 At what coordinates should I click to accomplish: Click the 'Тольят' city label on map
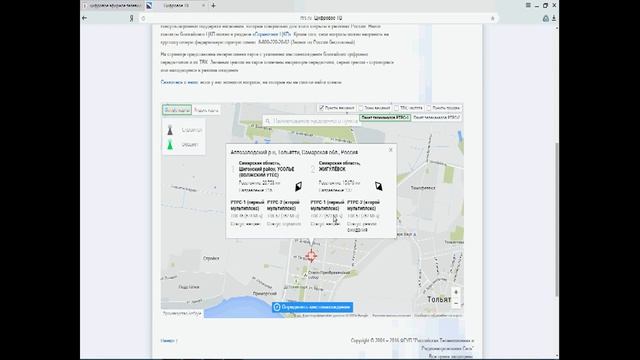pyautogui.click(x=439, y=300)
